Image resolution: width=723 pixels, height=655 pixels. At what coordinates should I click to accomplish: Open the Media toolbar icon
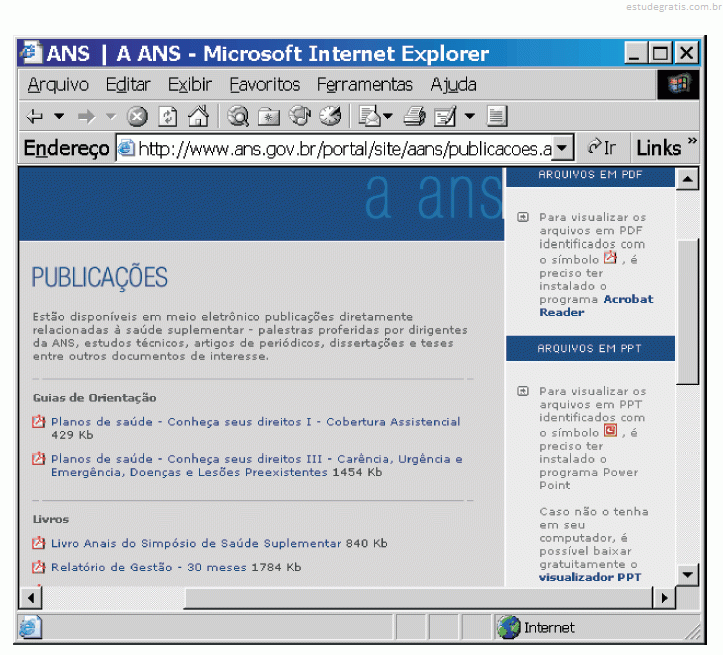pyautogui.click(x=300, y=116)
